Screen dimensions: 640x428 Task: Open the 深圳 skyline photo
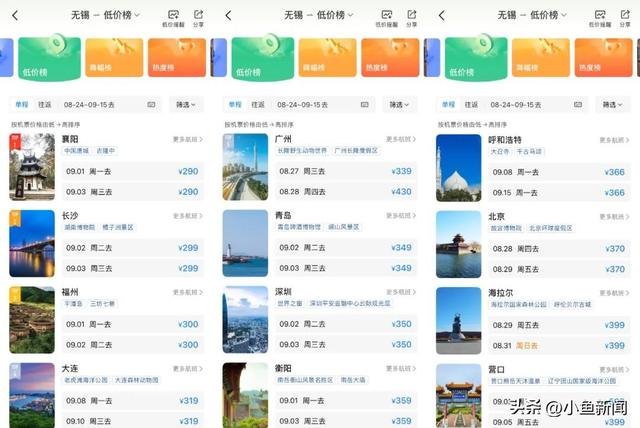pos(245,320)
